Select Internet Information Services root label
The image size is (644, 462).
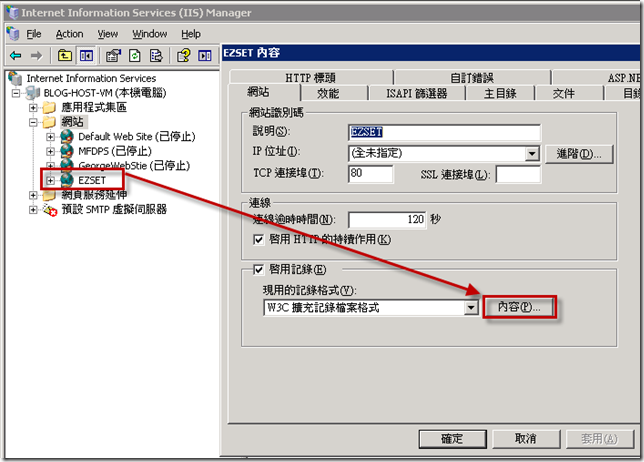pyautogui.click(x=91, y=78)
